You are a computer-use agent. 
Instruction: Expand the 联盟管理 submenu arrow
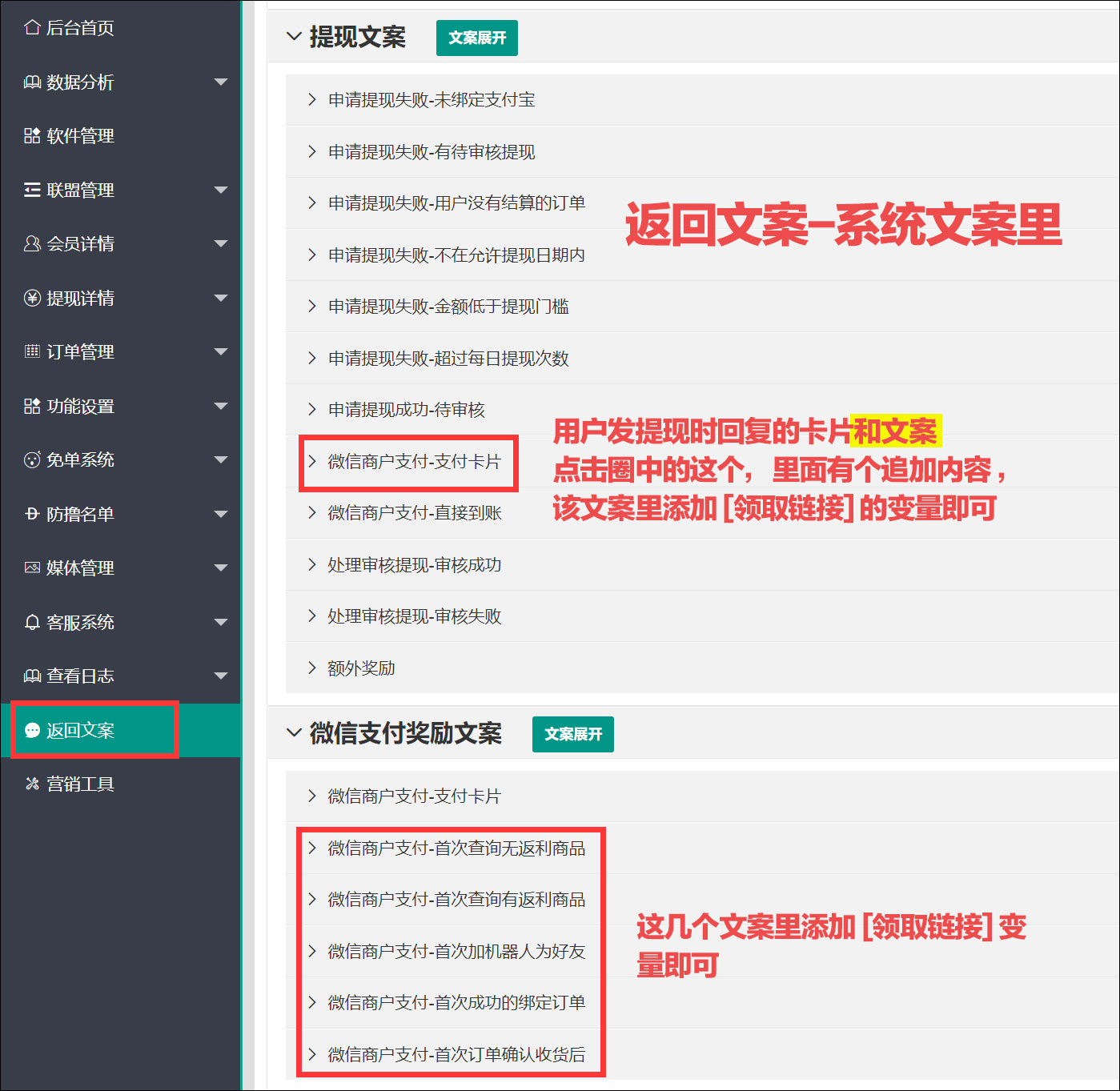point(221,191)
